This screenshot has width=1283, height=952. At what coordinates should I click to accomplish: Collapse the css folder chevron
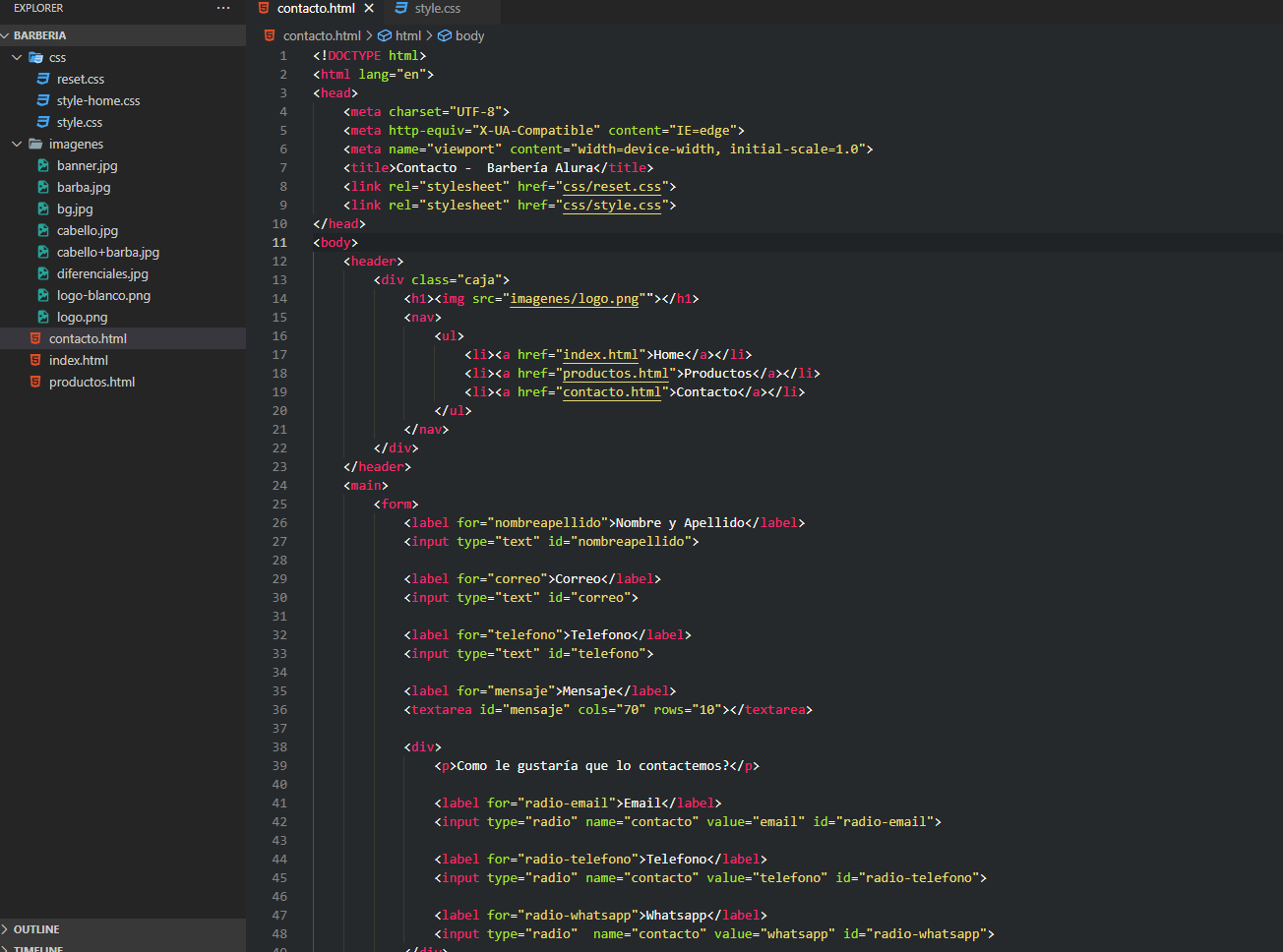[17, 57]
